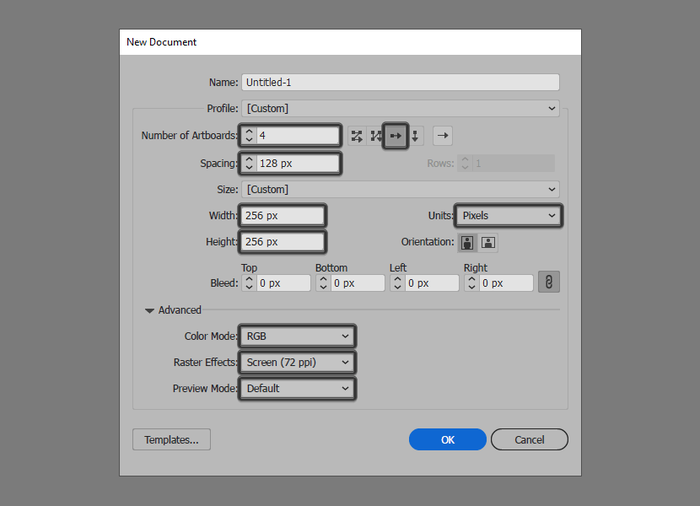Screen dimensions: 700x506
Task: Choose Arrange by Column layout icon
Action: click(415, 135)
